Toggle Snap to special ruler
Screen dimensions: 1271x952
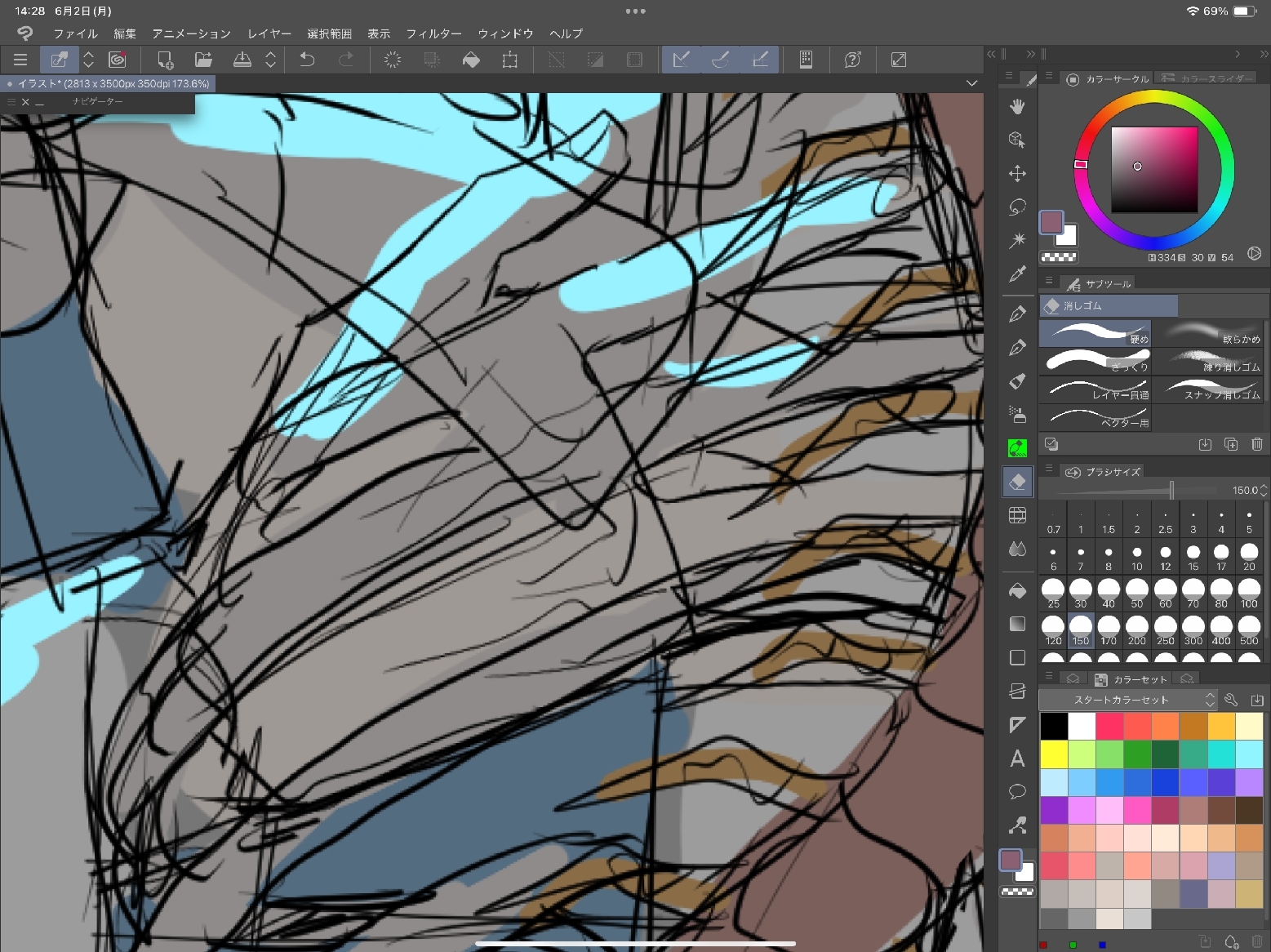(720, 60)
